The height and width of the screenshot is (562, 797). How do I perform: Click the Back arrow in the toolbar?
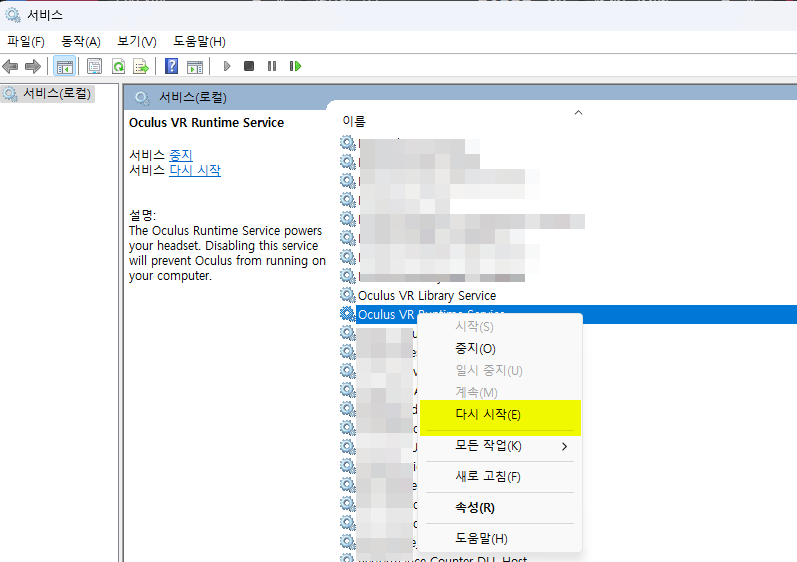point(10,66)
